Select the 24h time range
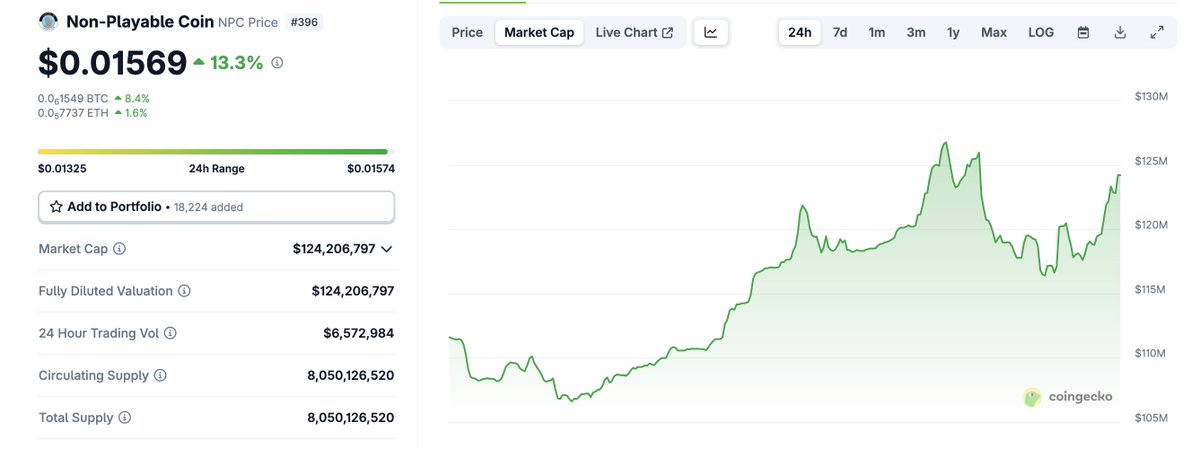This screenshot has height=449, width=1200. (800, 32)
